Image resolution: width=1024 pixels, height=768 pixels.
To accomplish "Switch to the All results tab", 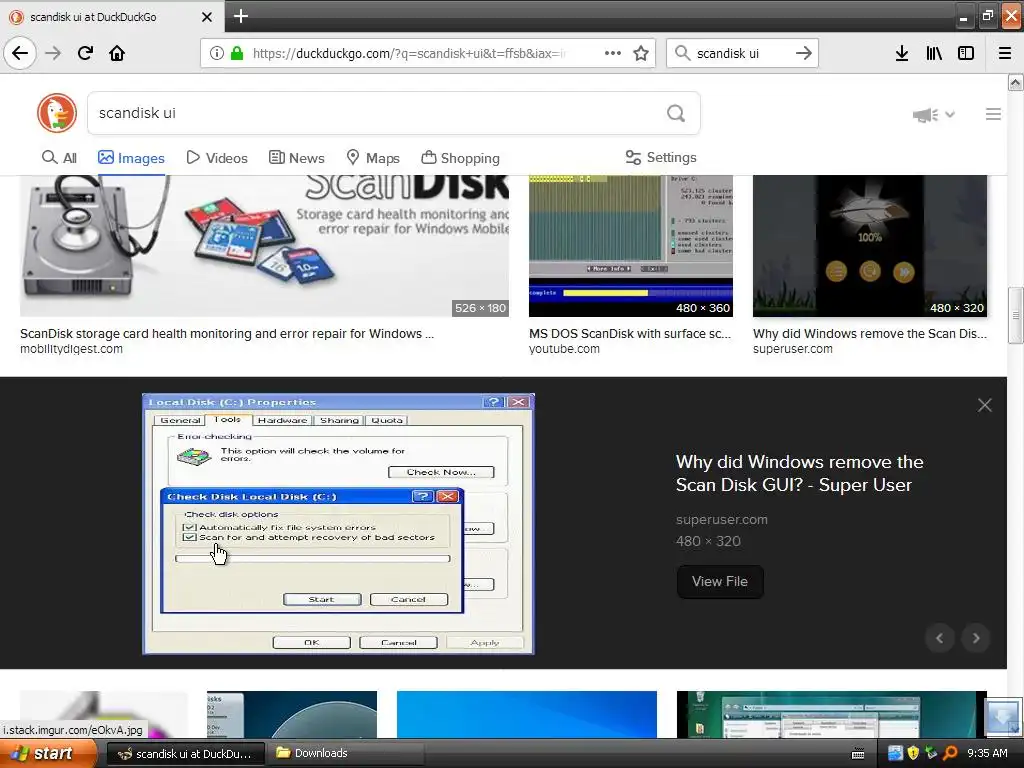I will pyautogui.click(x=59, y=158).
